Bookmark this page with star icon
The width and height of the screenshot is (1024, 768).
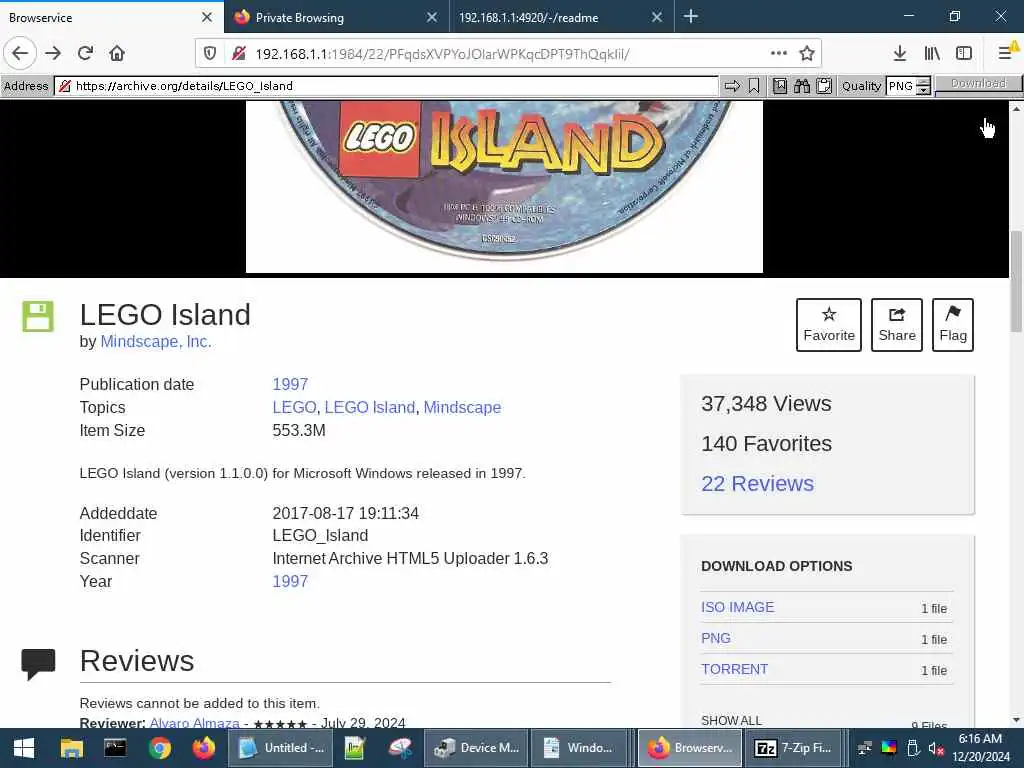pyautogui.click(x=807, y=54)
